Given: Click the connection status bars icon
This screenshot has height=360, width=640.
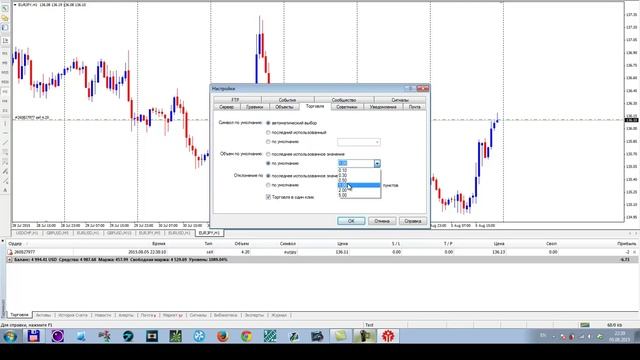Looking at the screenshot, I should pos(585,325).
